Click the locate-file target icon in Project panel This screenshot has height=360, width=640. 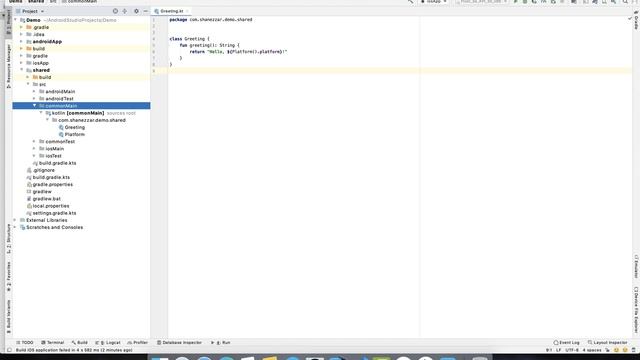[115, 11]
